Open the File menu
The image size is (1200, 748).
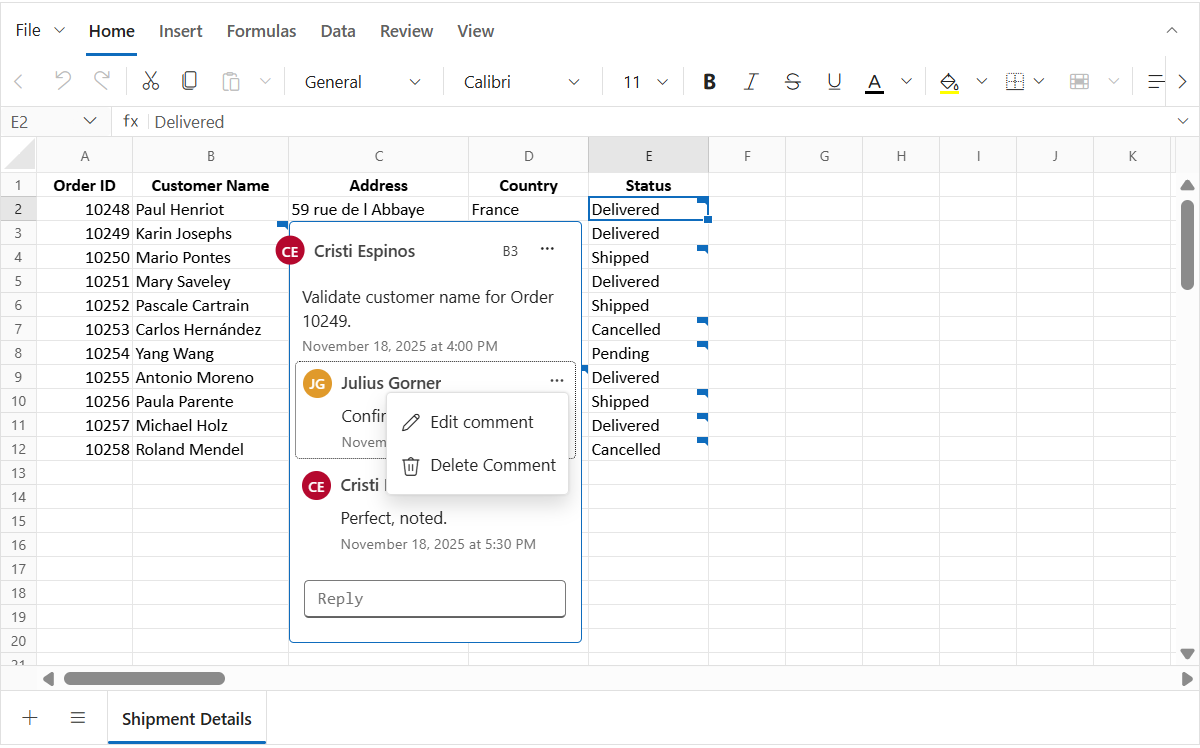40,30
